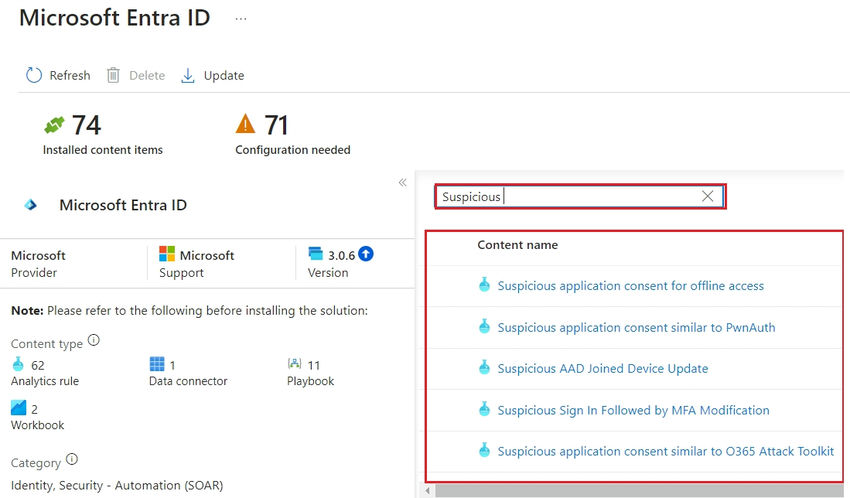Open Suspicious application consent for offline access

[x=630, y=286]
